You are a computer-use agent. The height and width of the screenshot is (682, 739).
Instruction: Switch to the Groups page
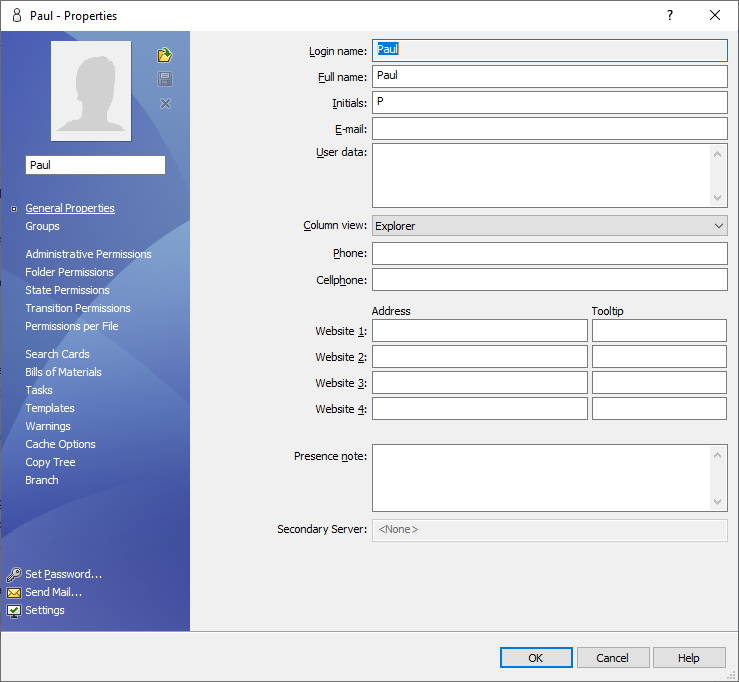click(42, 226)
